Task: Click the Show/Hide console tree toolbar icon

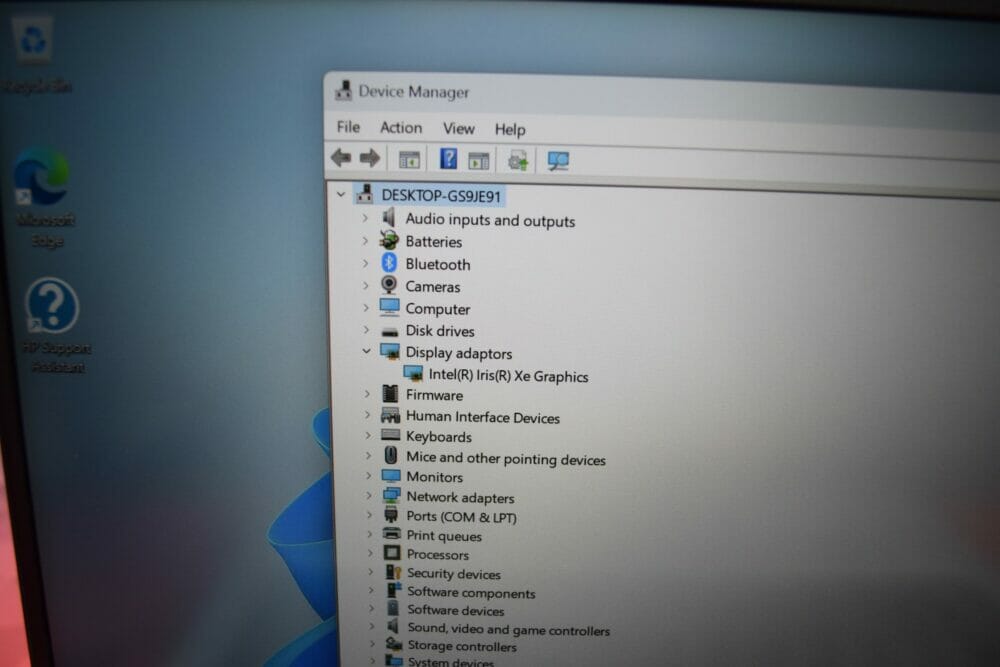Action: coord(409,159)
